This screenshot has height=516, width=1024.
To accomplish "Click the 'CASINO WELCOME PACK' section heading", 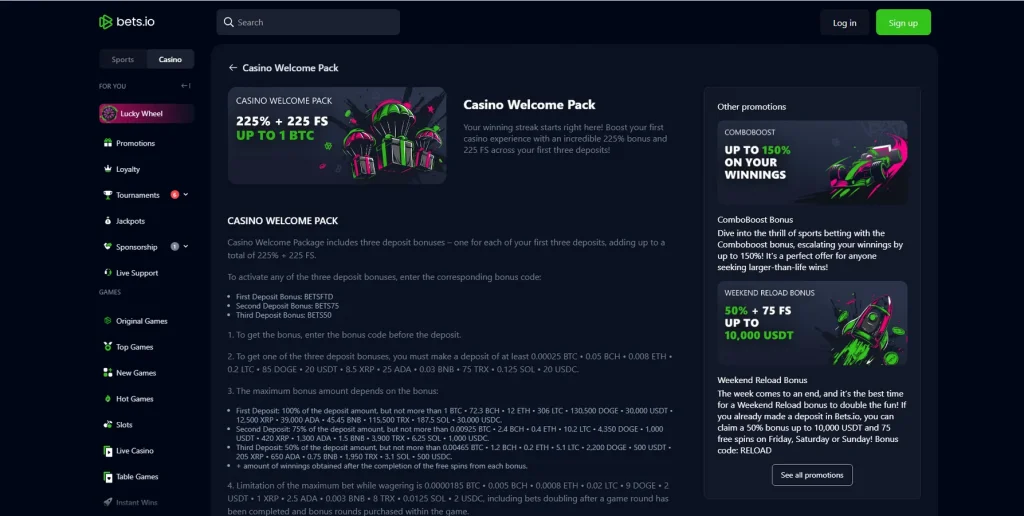I will click(283, 221).
